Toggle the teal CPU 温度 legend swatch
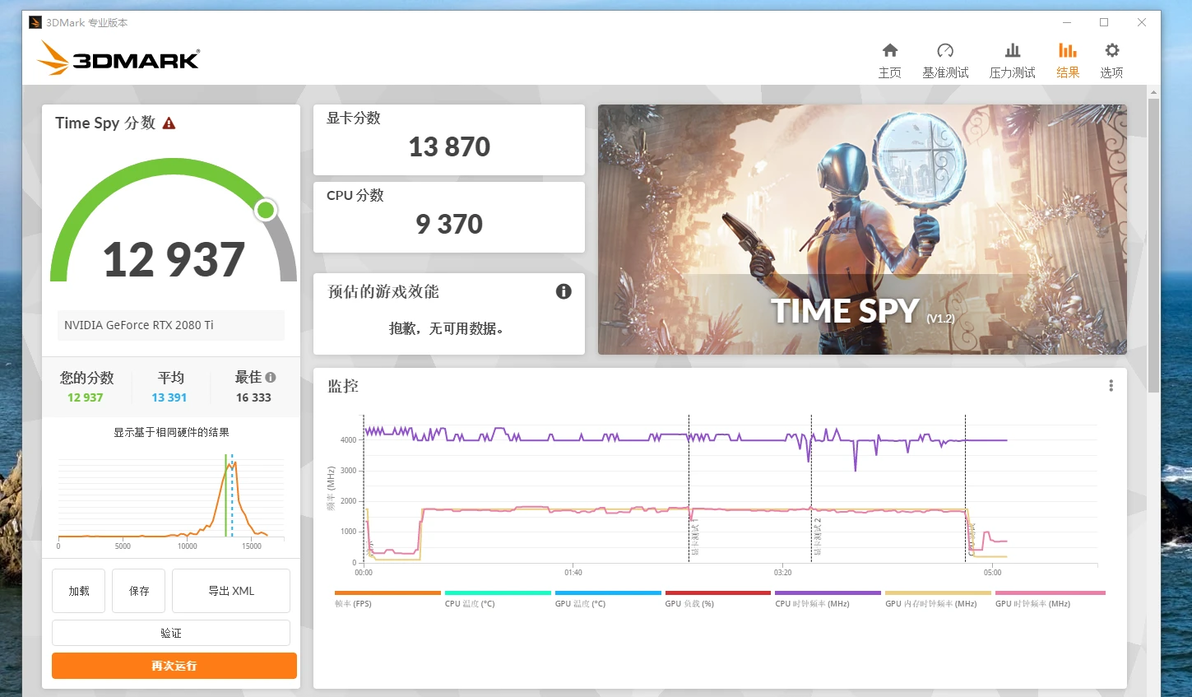This screenshot has width=1192, height=697. (x=498, y=593)
